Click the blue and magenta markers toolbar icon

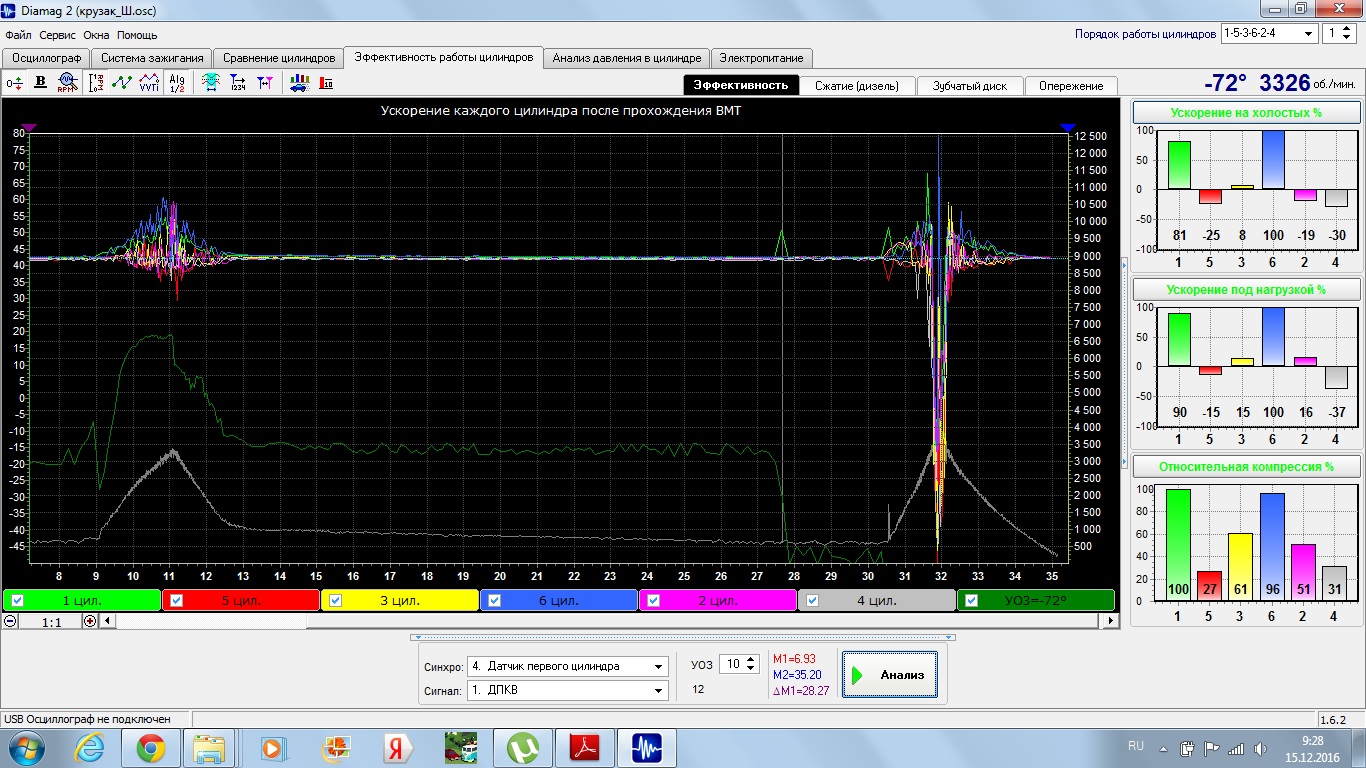click(265, 82)
